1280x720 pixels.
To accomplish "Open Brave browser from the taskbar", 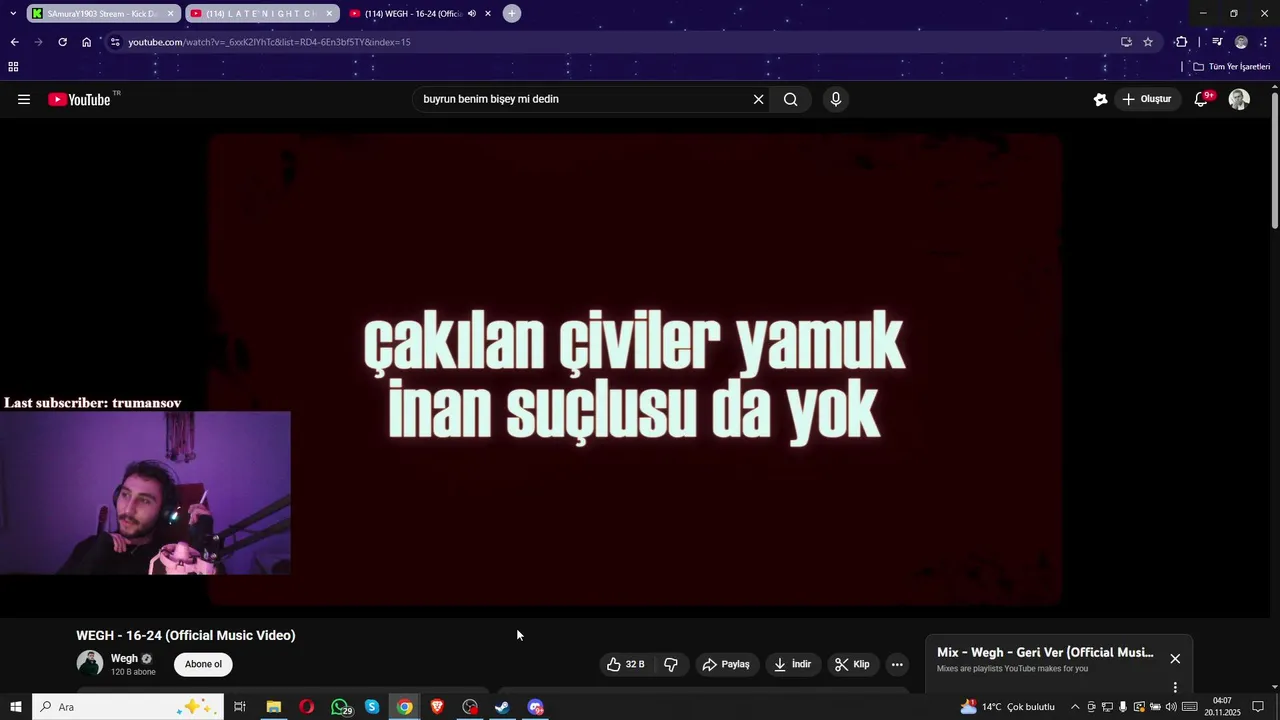I will point(437,707).
